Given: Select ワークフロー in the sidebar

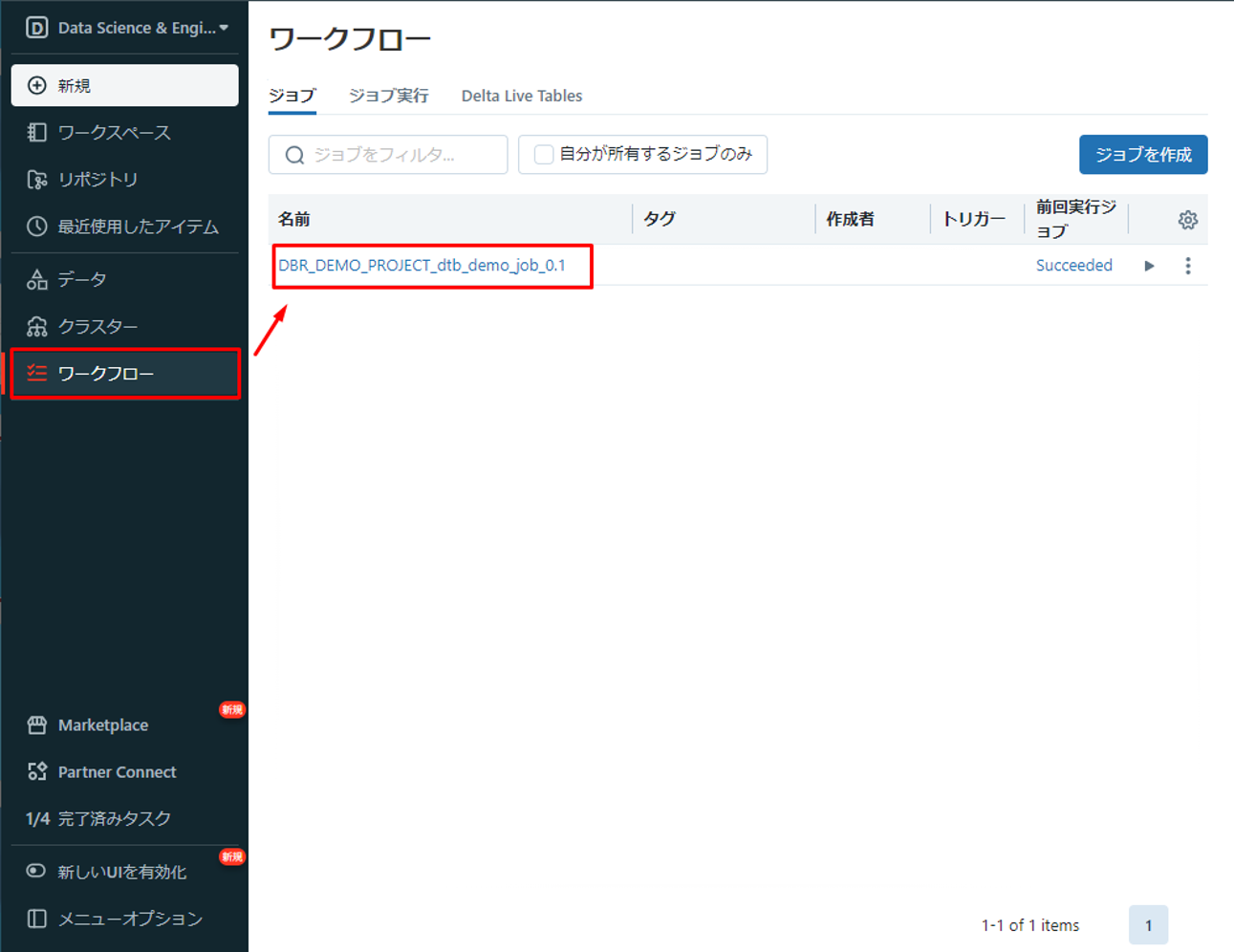Looking at the screenshot, I should tap(124, 374).
